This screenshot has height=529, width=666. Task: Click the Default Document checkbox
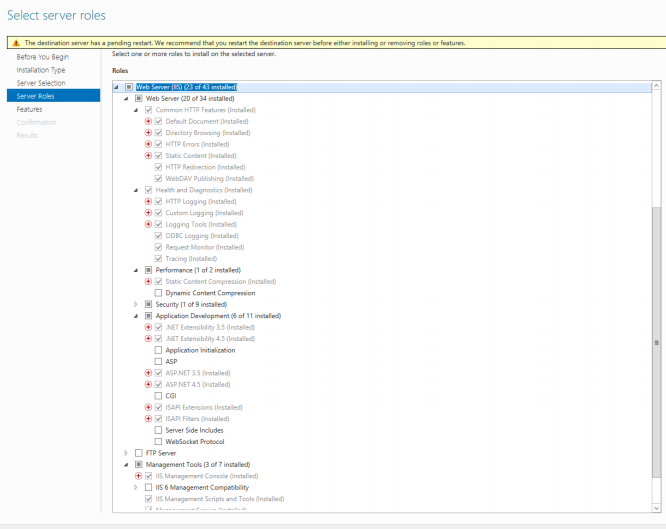coord(158,122)
